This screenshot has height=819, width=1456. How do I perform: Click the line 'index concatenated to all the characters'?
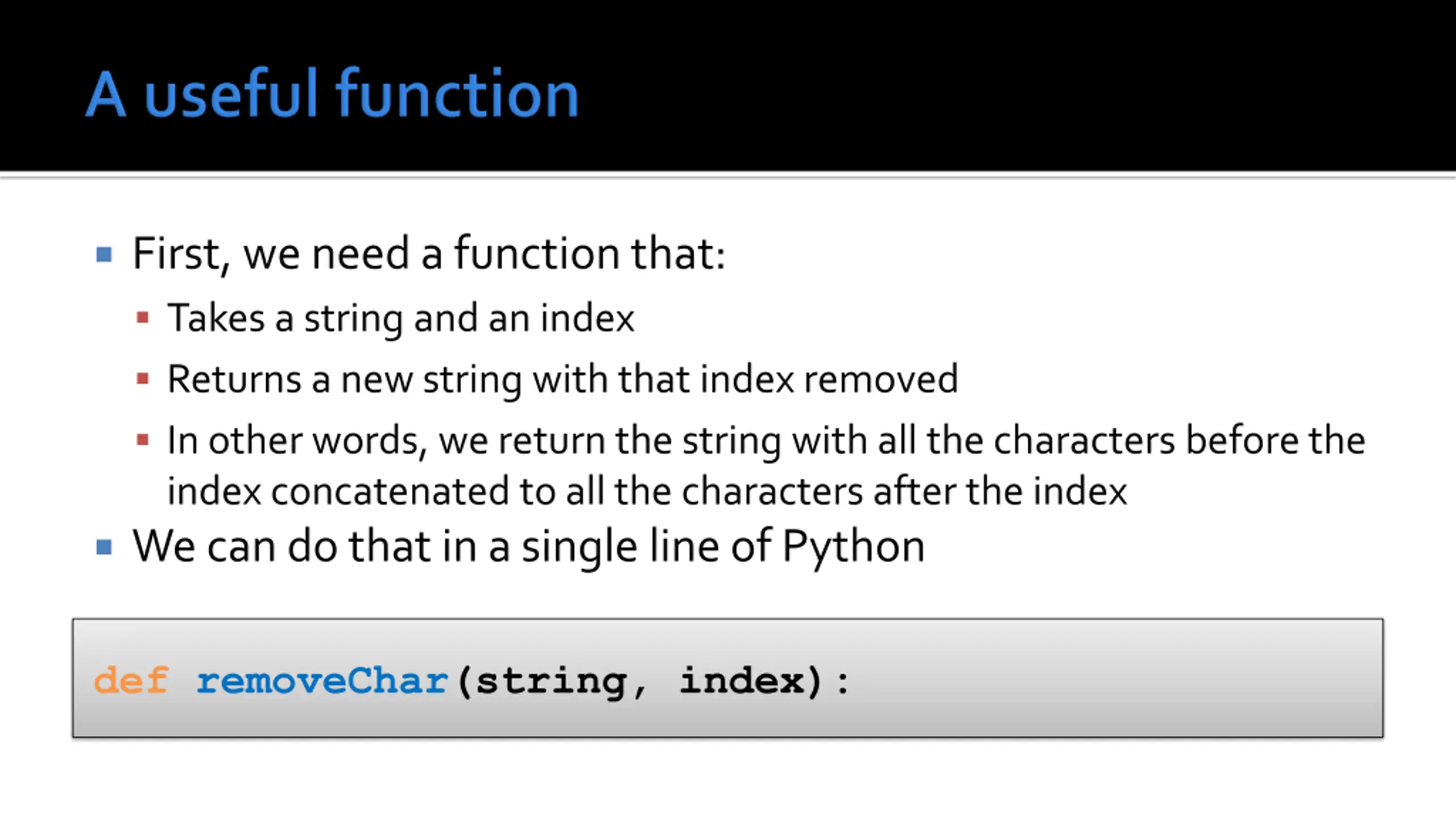[x=647, y=491]
